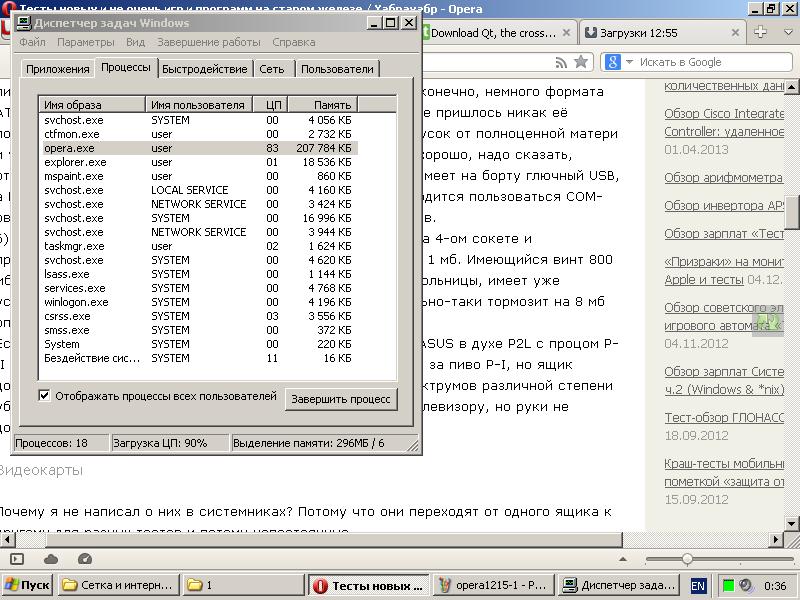This screenshot has width=800, height=600.
Task: Open Справка menu
Action: tap(294, 42)
